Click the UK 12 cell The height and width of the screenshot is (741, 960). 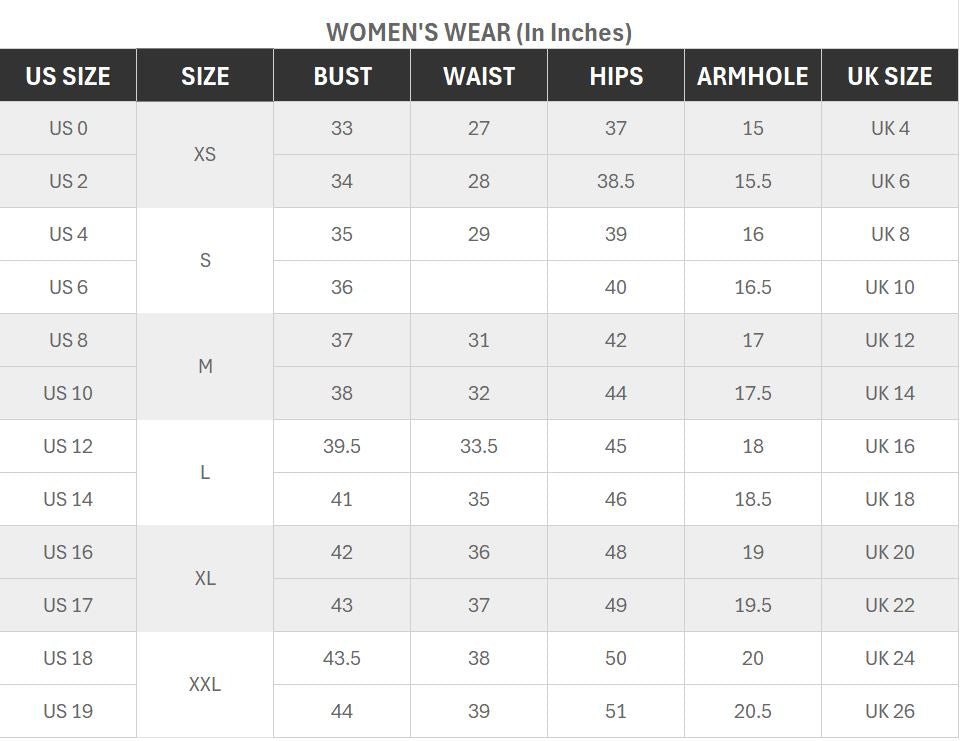coord(890,340)
